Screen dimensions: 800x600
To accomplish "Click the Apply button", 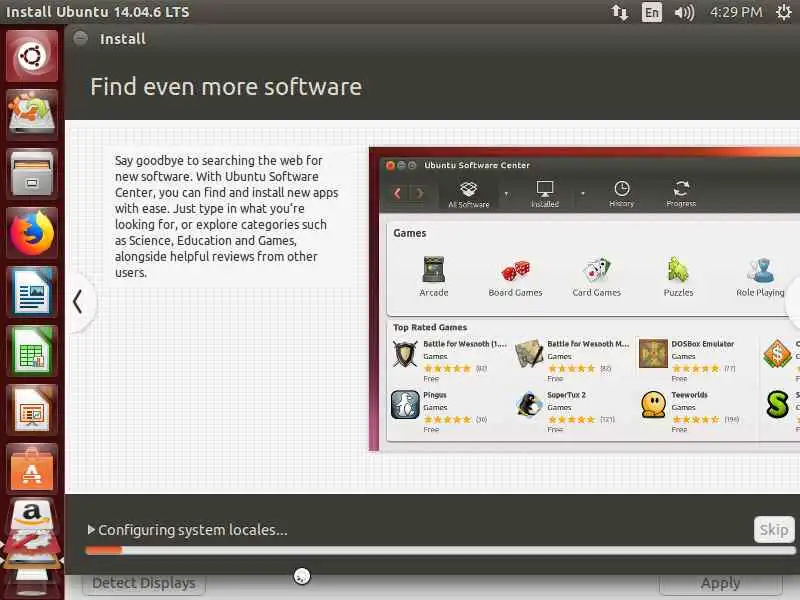I will [x=720, y=583].
